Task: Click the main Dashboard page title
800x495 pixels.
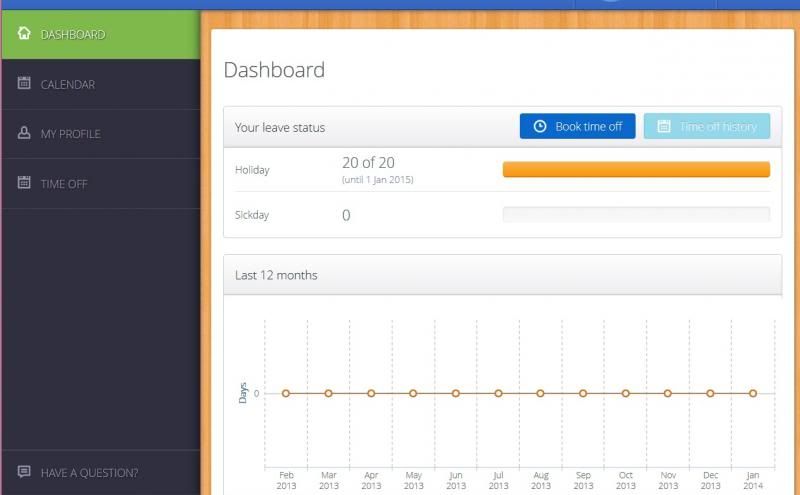Action: coord(274,70)
